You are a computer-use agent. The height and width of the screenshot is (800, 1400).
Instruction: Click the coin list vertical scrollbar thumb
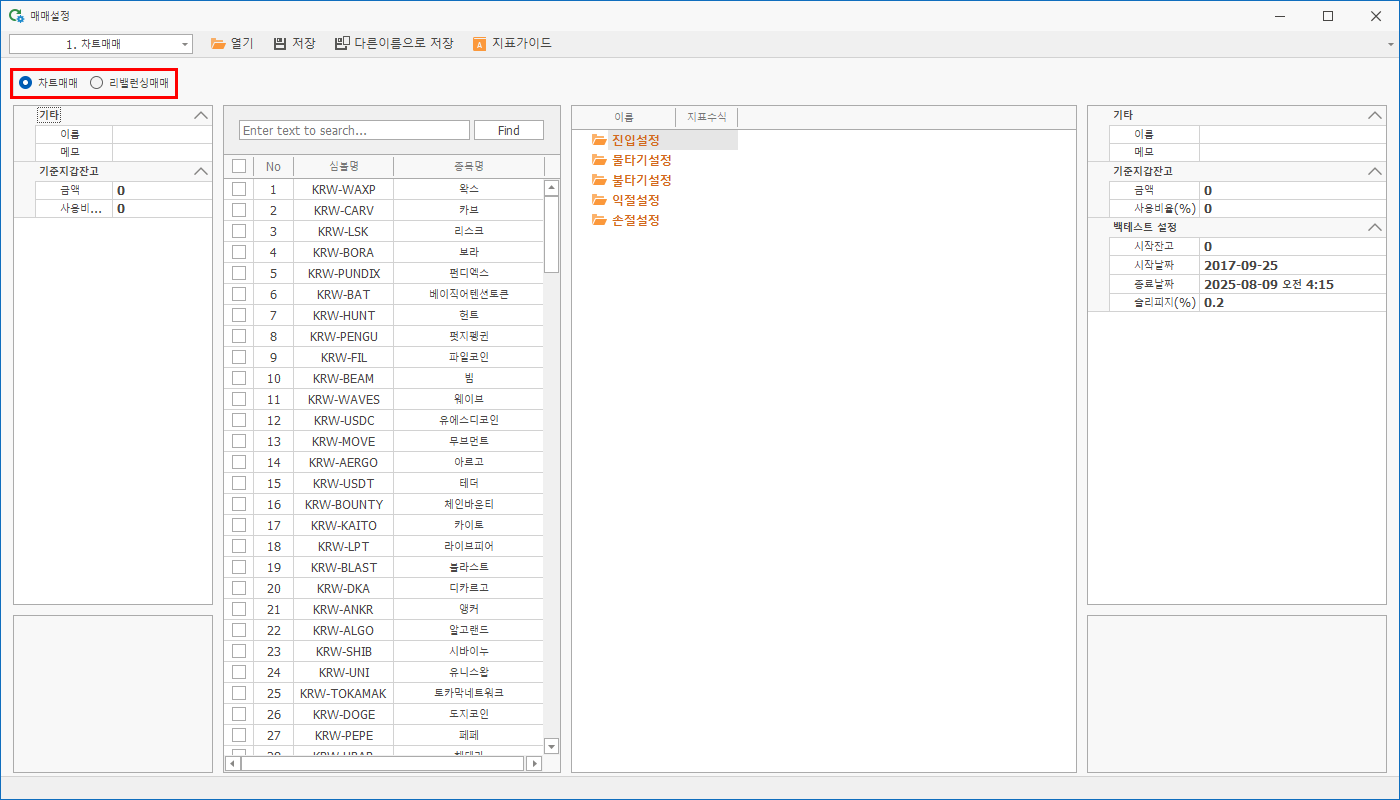coord(551,234)
